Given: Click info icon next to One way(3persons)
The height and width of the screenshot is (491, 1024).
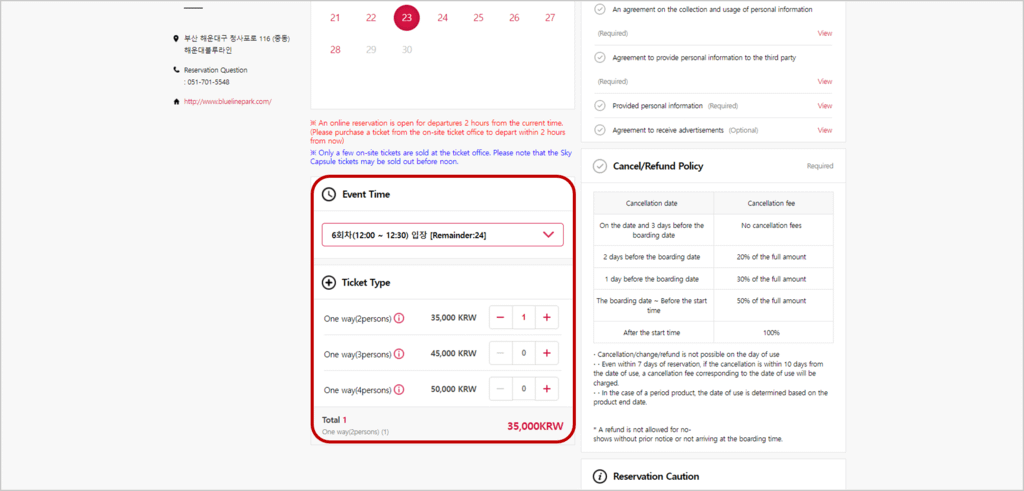Looking at the screenshot, I should [400, 354].
